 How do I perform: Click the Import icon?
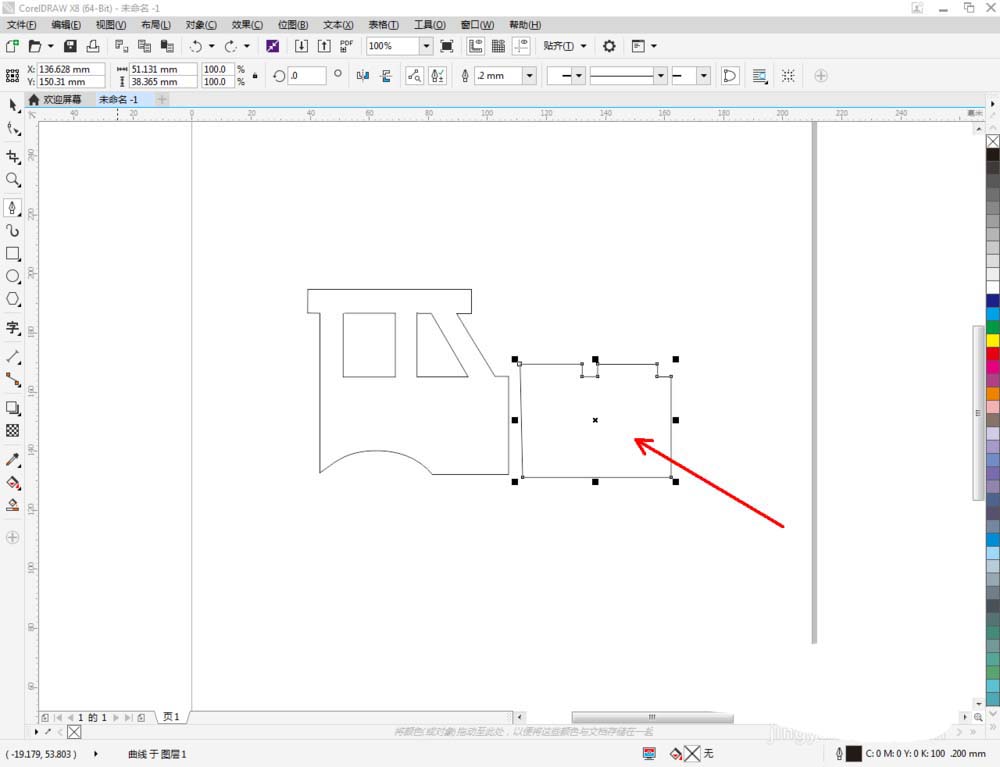coord(301,46)
